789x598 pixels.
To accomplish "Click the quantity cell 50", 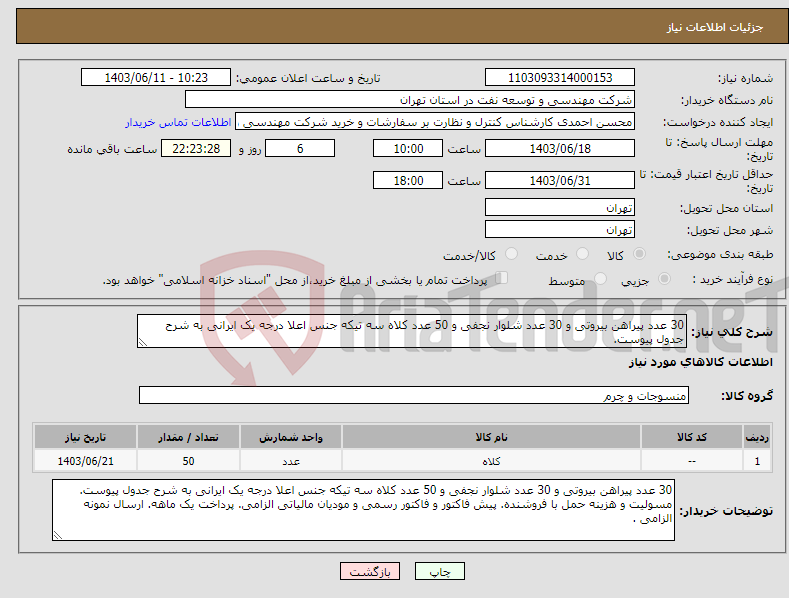I will (188, 461).
